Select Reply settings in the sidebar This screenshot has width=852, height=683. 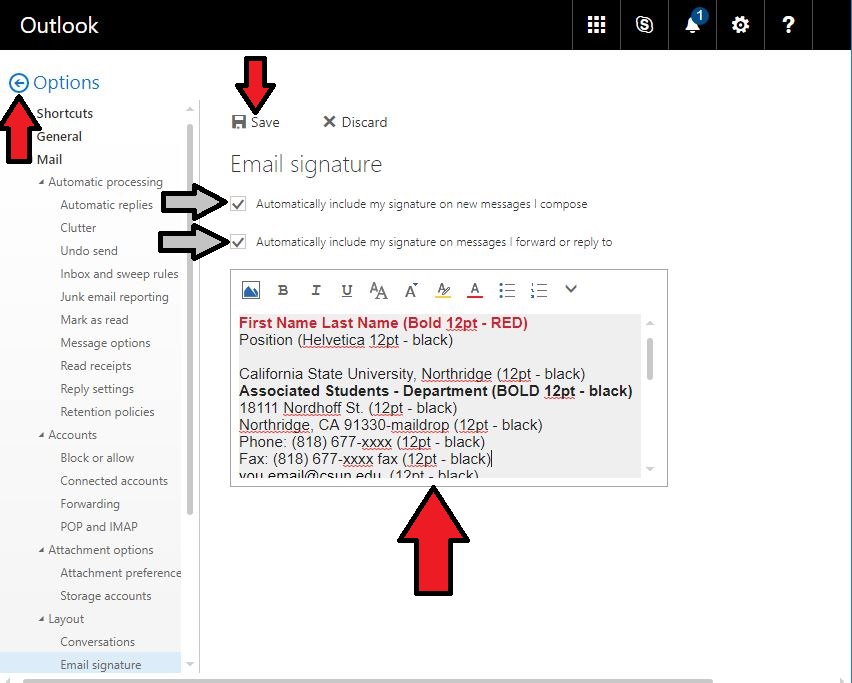click(97, 389)
